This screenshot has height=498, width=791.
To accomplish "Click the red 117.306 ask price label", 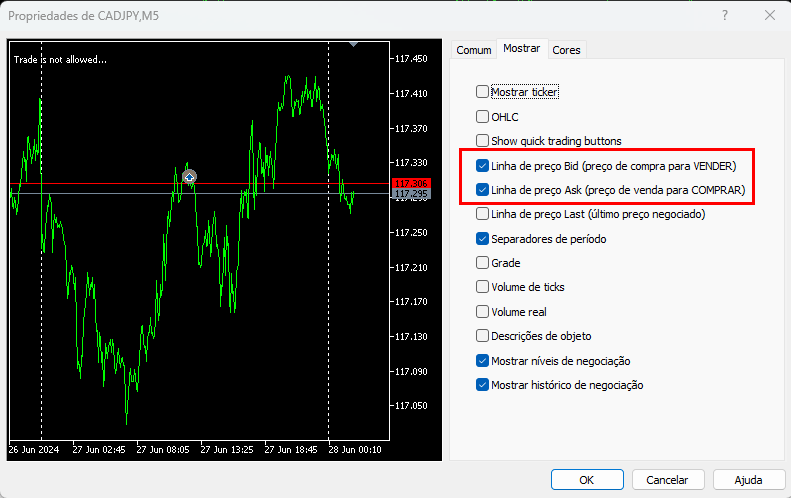I will tap(411, 183).
